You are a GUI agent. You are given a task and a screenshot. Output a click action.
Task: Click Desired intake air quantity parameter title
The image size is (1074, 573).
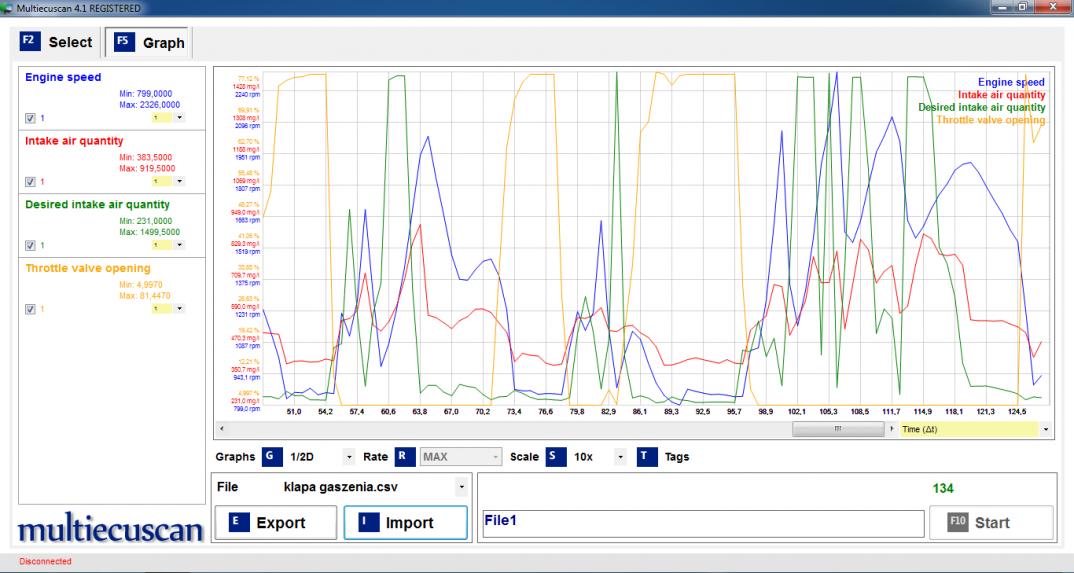(97, 205)
